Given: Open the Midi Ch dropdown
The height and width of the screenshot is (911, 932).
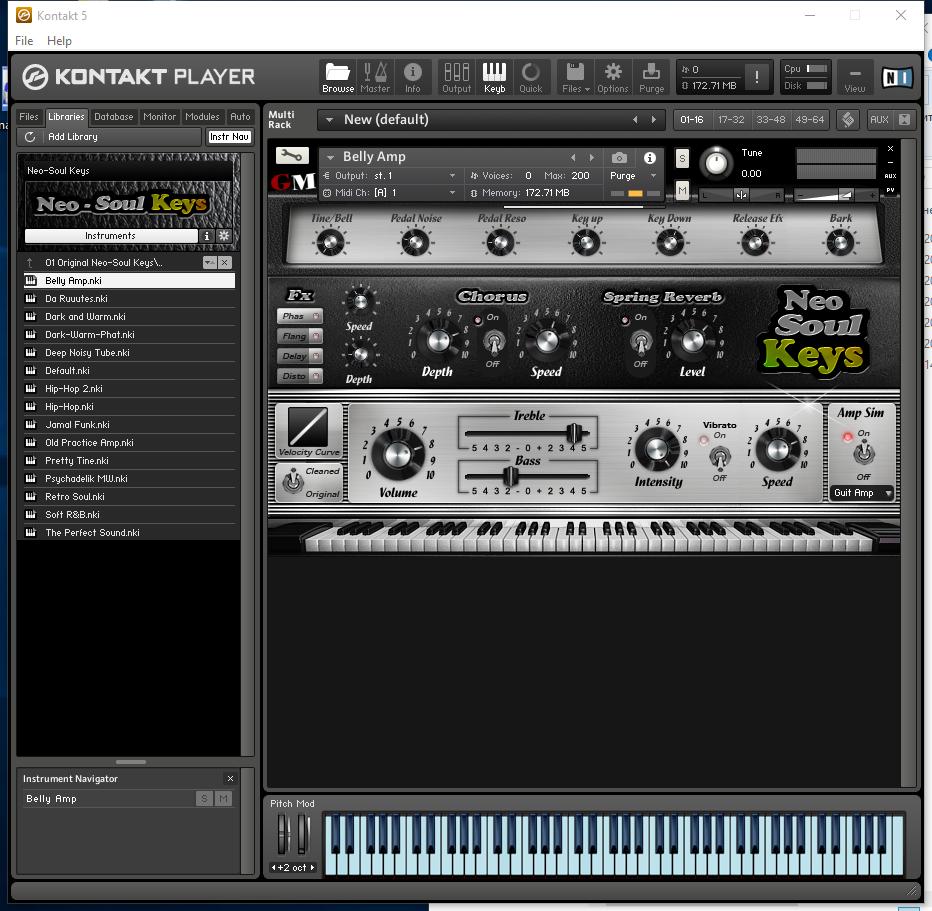Looking at the screenshot, I should coord(452,193).
